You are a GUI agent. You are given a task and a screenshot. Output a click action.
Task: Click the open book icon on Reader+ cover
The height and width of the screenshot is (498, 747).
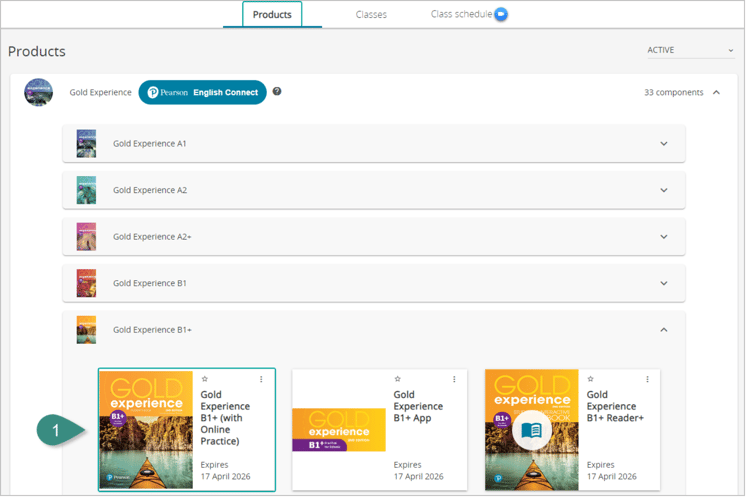[x=531, y=431]
